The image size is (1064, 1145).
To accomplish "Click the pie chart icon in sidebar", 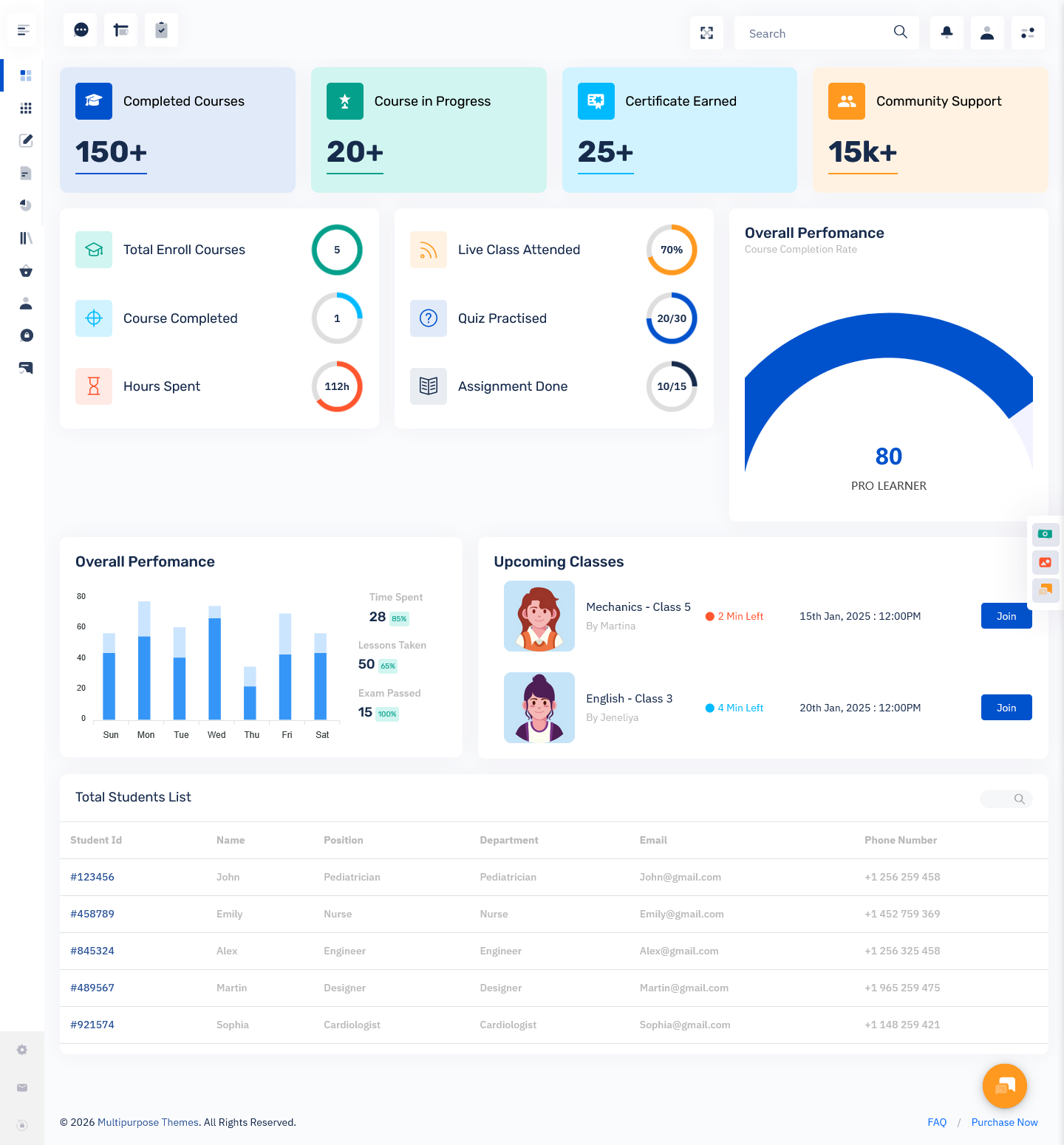I will pyautogui.click(x=26, y=205).
